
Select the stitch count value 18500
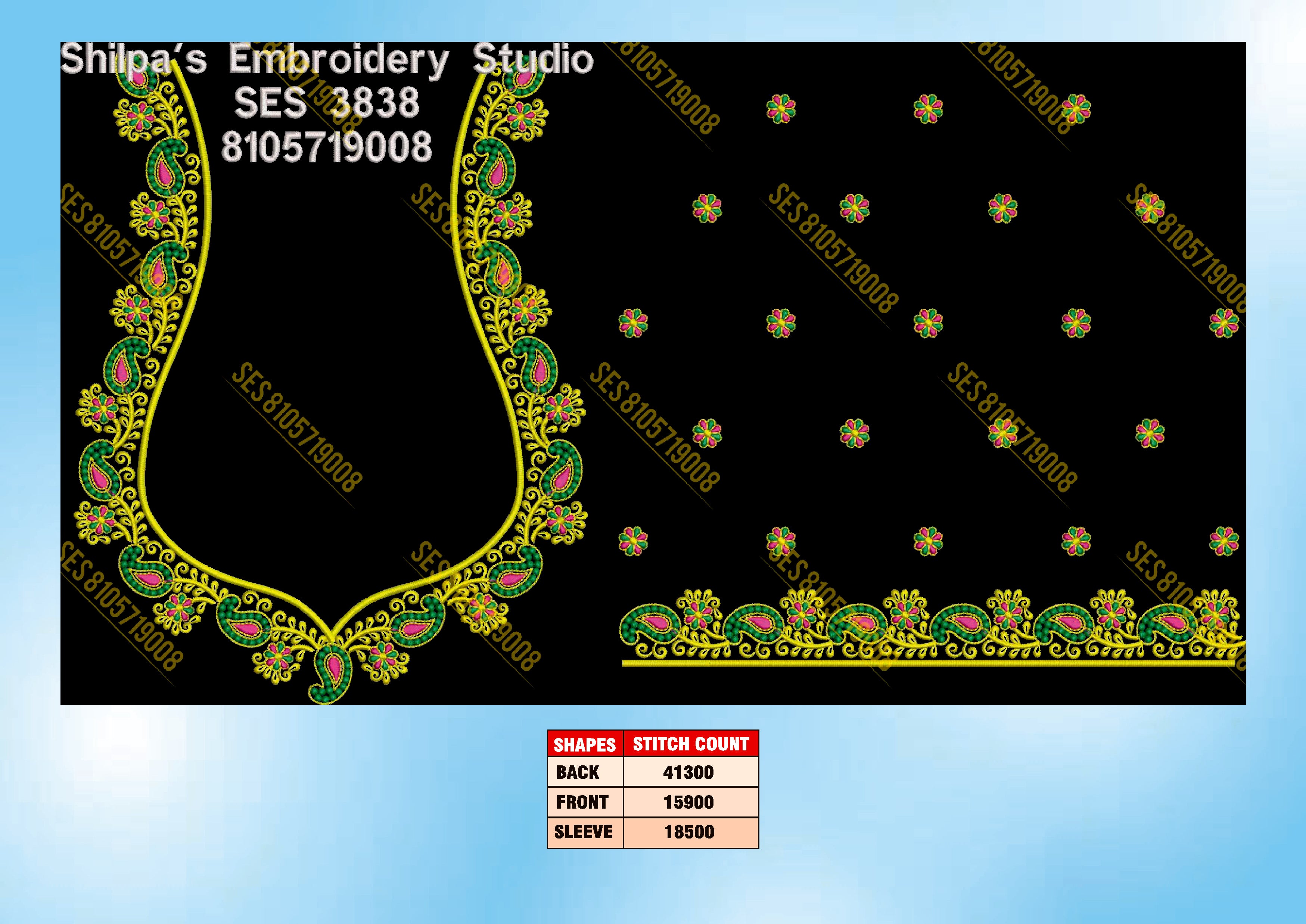[689, 832]
